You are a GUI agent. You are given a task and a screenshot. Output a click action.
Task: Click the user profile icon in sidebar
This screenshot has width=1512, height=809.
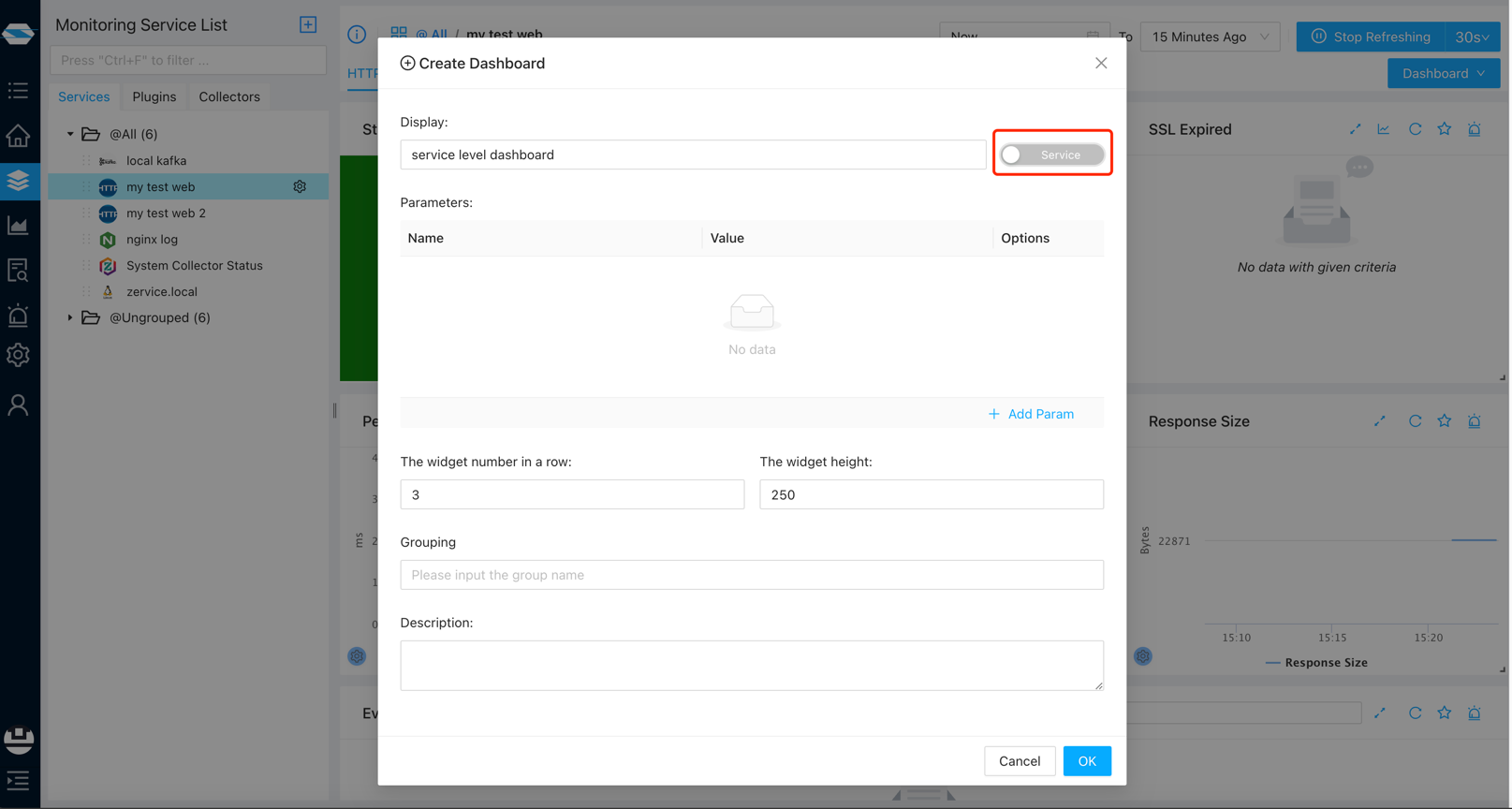18,404
